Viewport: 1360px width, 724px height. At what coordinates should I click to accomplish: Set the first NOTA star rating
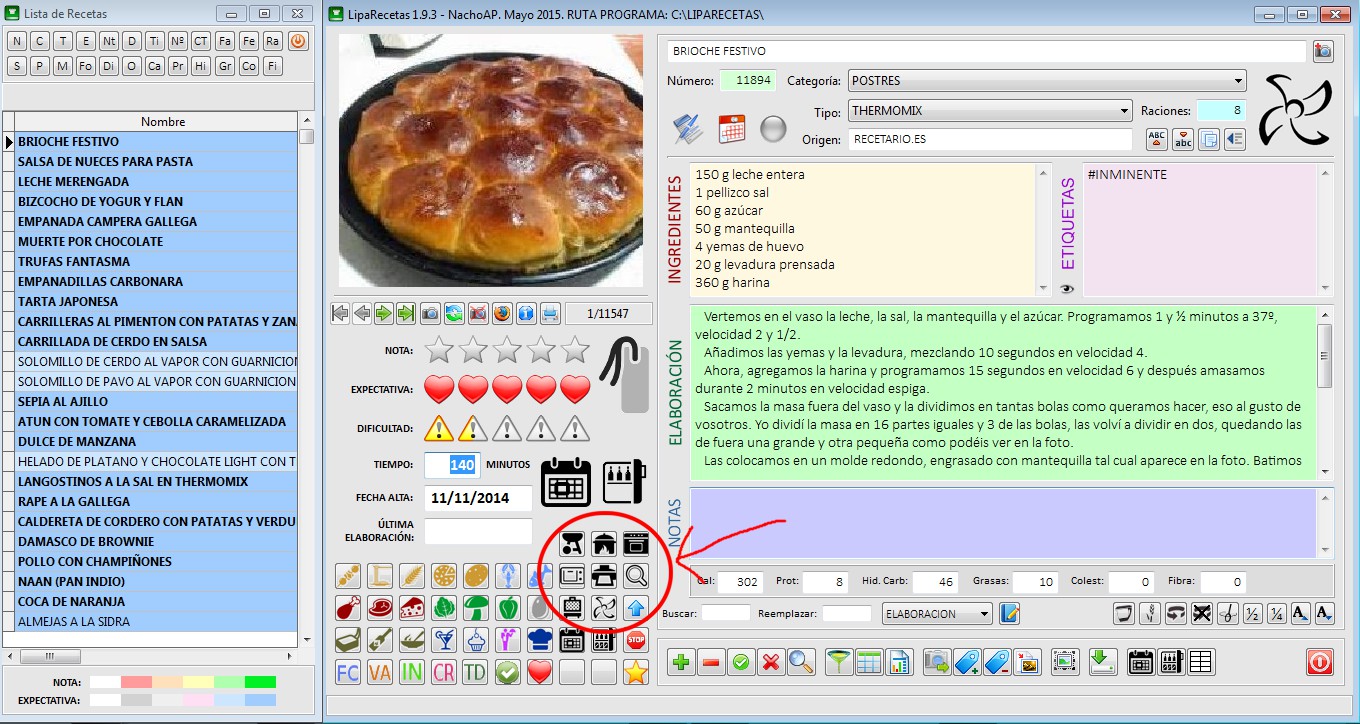[439, 350]
